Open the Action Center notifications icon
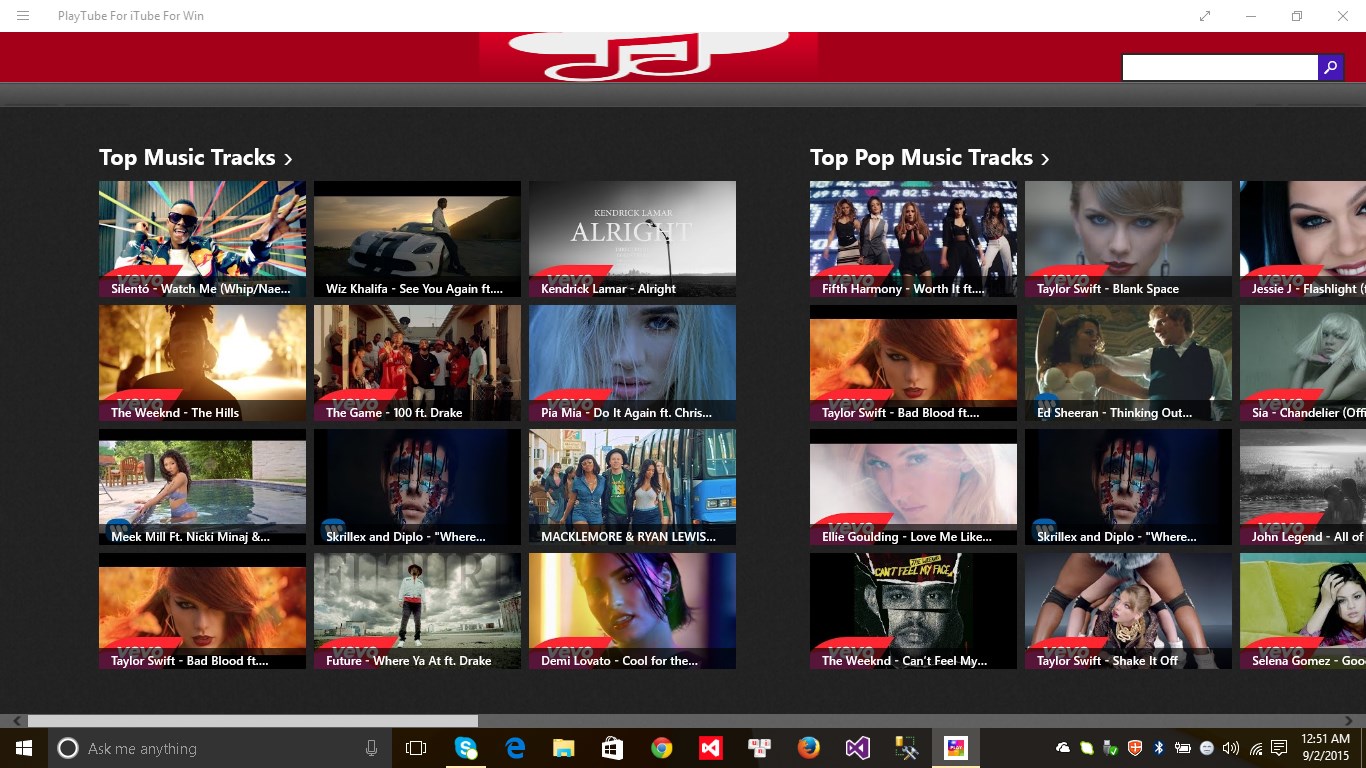 click(x=1281, y=748)
